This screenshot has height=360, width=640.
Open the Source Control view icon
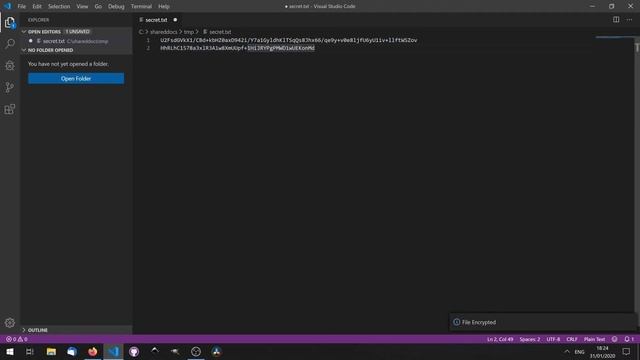(x=10, y=87)
